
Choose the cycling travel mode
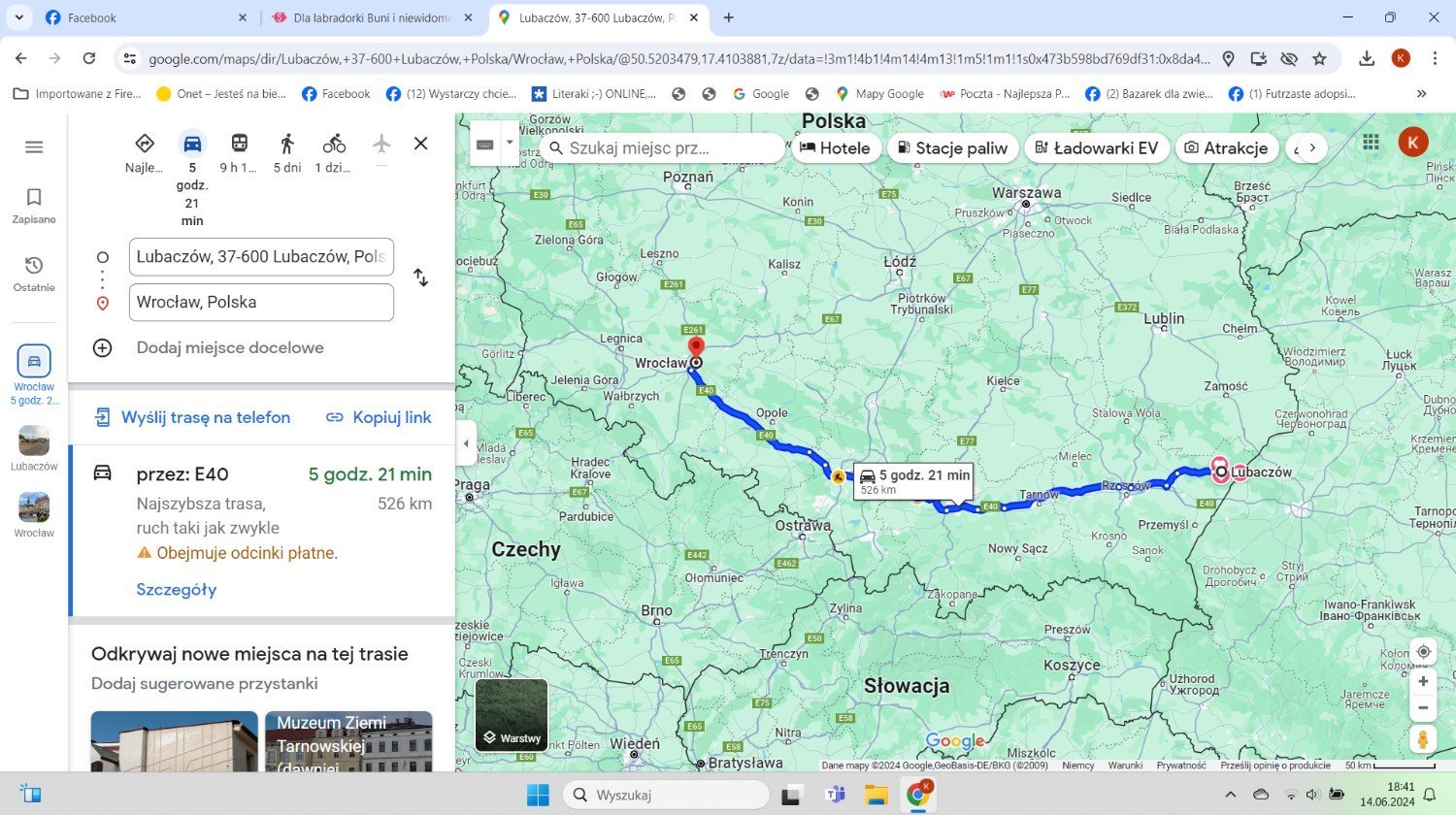334,144
